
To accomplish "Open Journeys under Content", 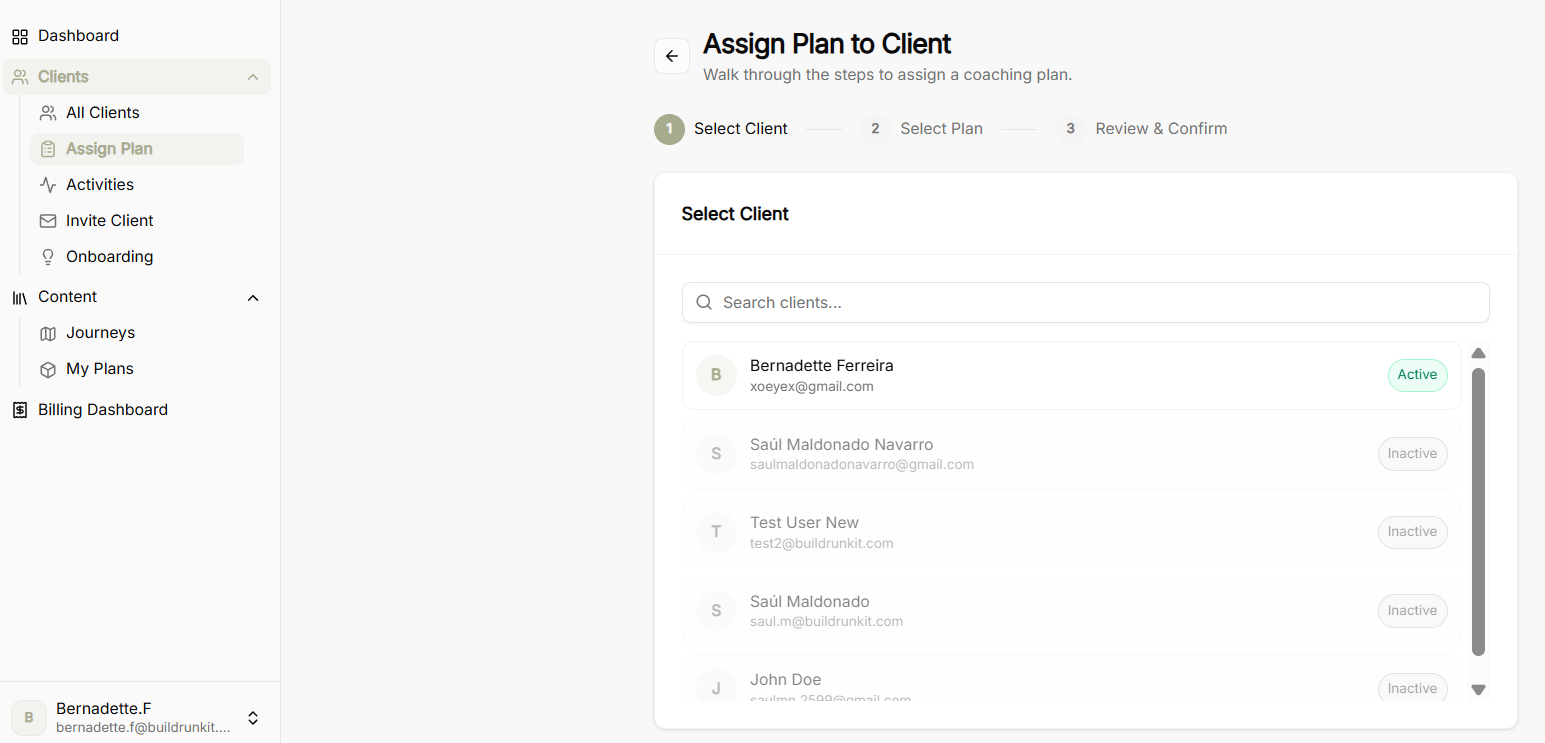I will pyautogui.click(x=100, y=333).
